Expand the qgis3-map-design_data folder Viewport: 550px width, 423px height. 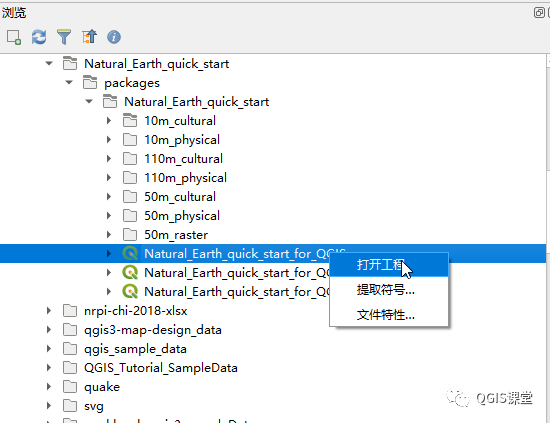click(49, 329)
